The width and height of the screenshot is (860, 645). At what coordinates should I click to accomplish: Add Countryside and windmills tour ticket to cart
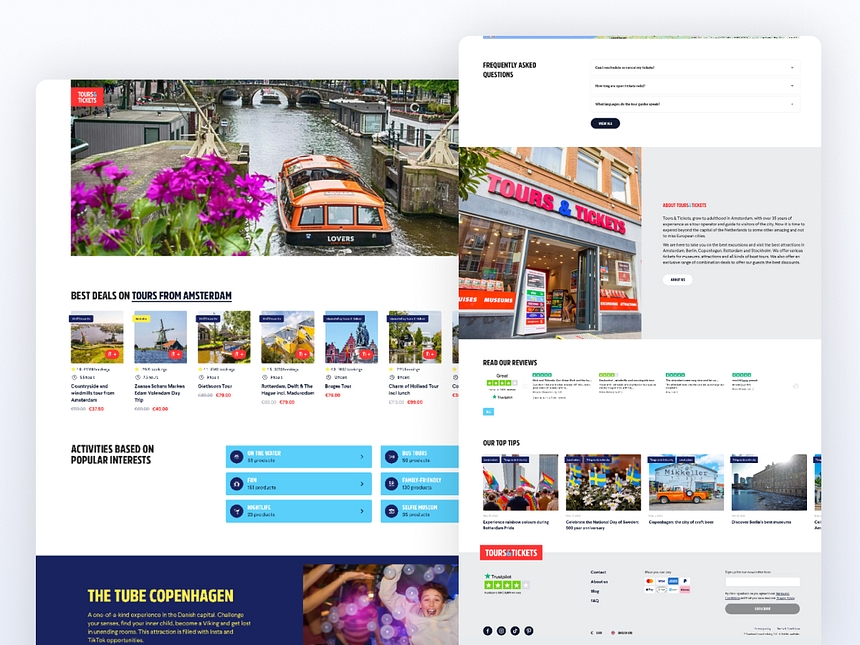[x=112, y=354]
